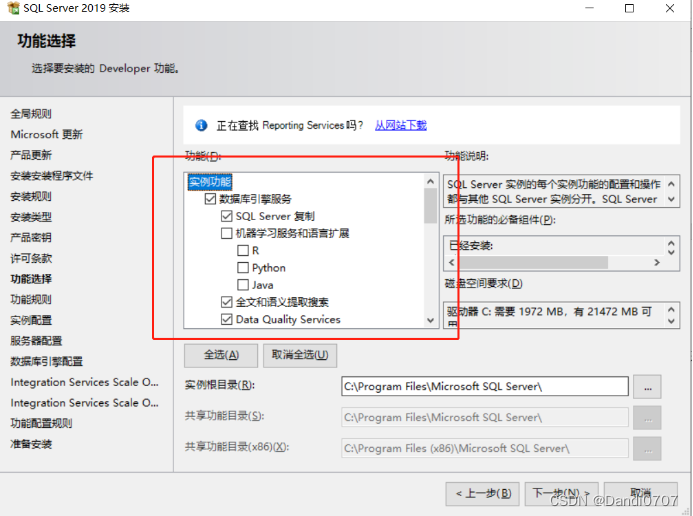Click the SQL Server setup title bar icon
693x516 pixels.
pyautogui.click(x=13, y=8)
